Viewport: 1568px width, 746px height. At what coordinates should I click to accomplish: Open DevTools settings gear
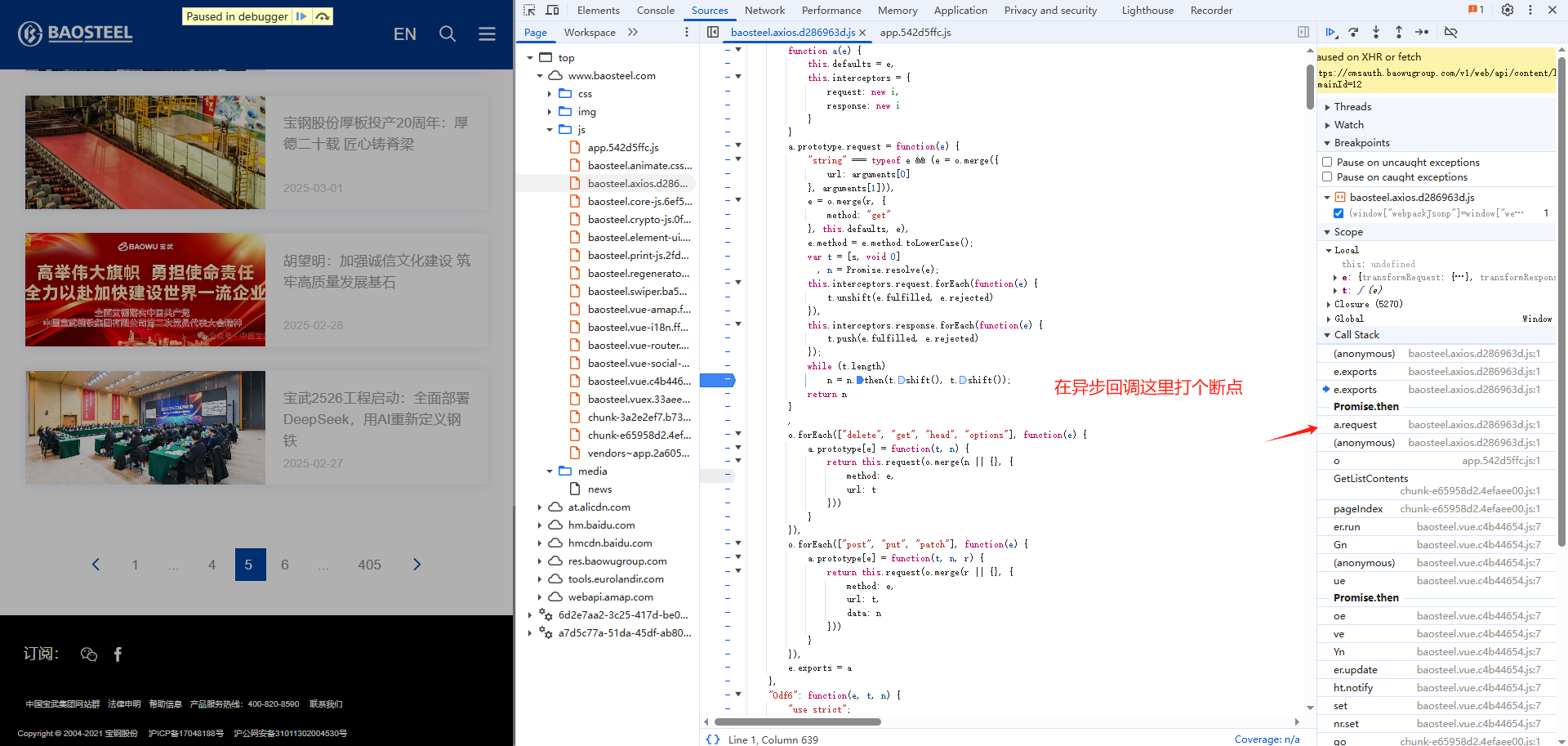coord(1508,10)
